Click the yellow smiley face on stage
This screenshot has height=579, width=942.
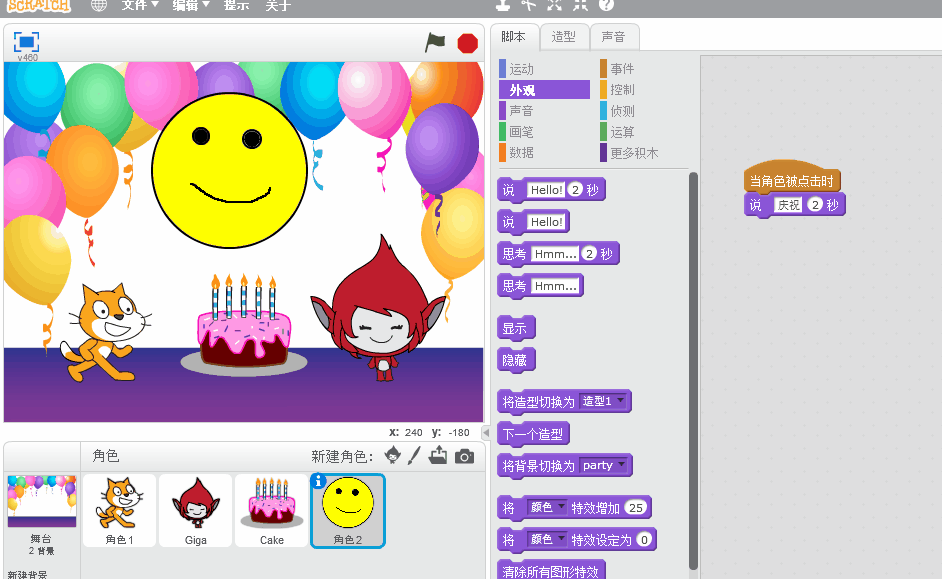(x=229, y=170)
